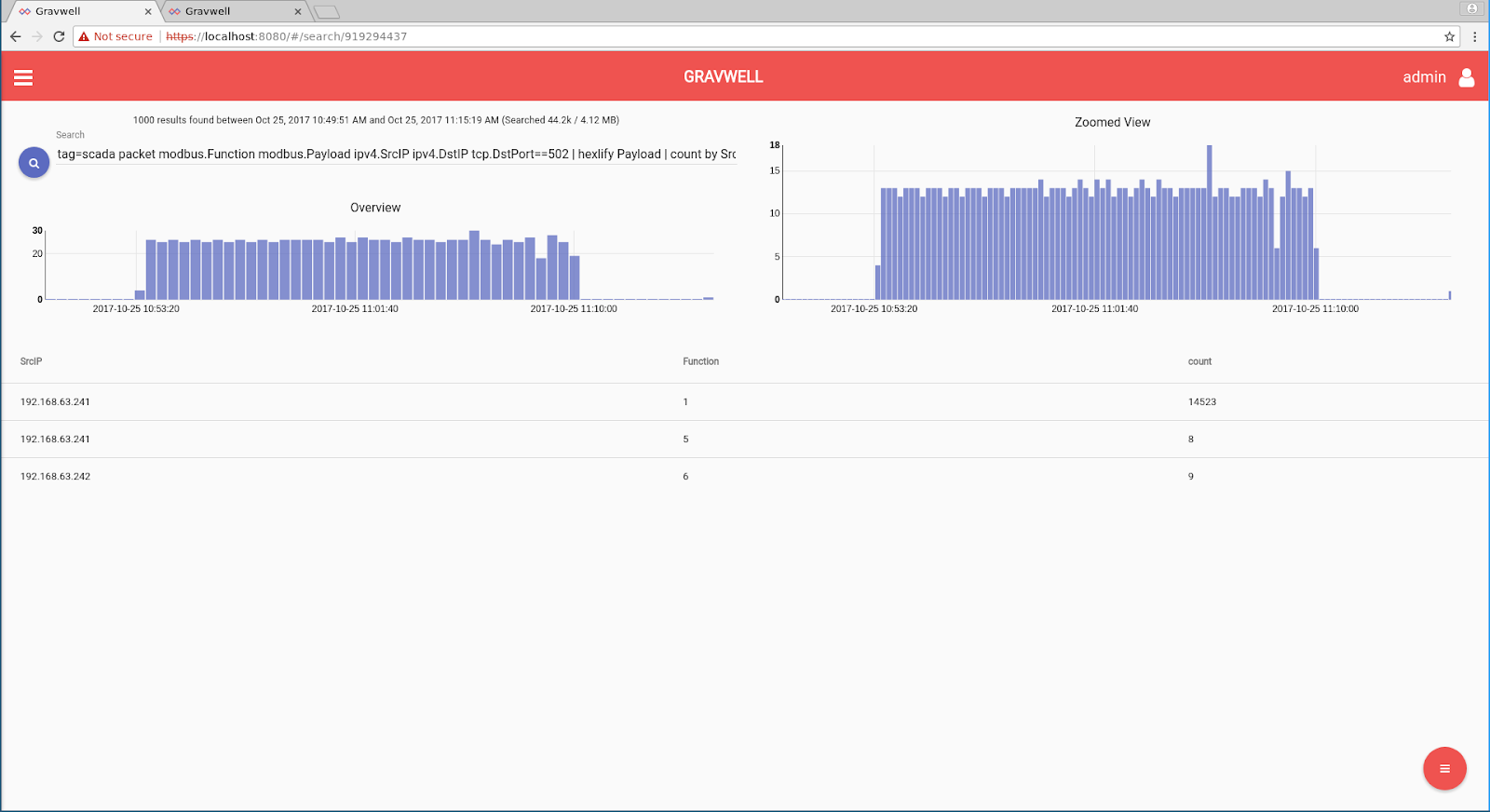Open the red floating action menu button
This screenshot has height=812, width=1490.
[1444, 768]
